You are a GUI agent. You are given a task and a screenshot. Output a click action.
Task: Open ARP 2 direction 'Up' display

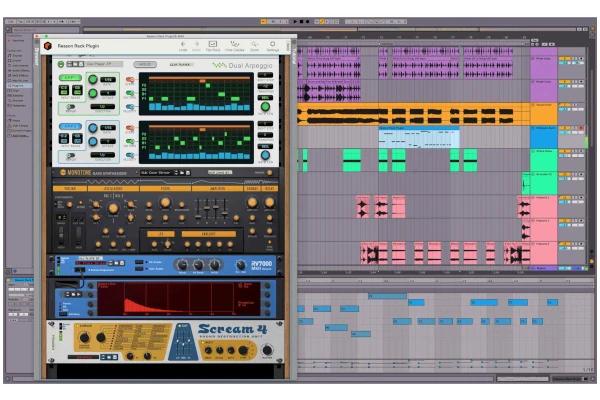pyautogui.click(x=103, y=155)
